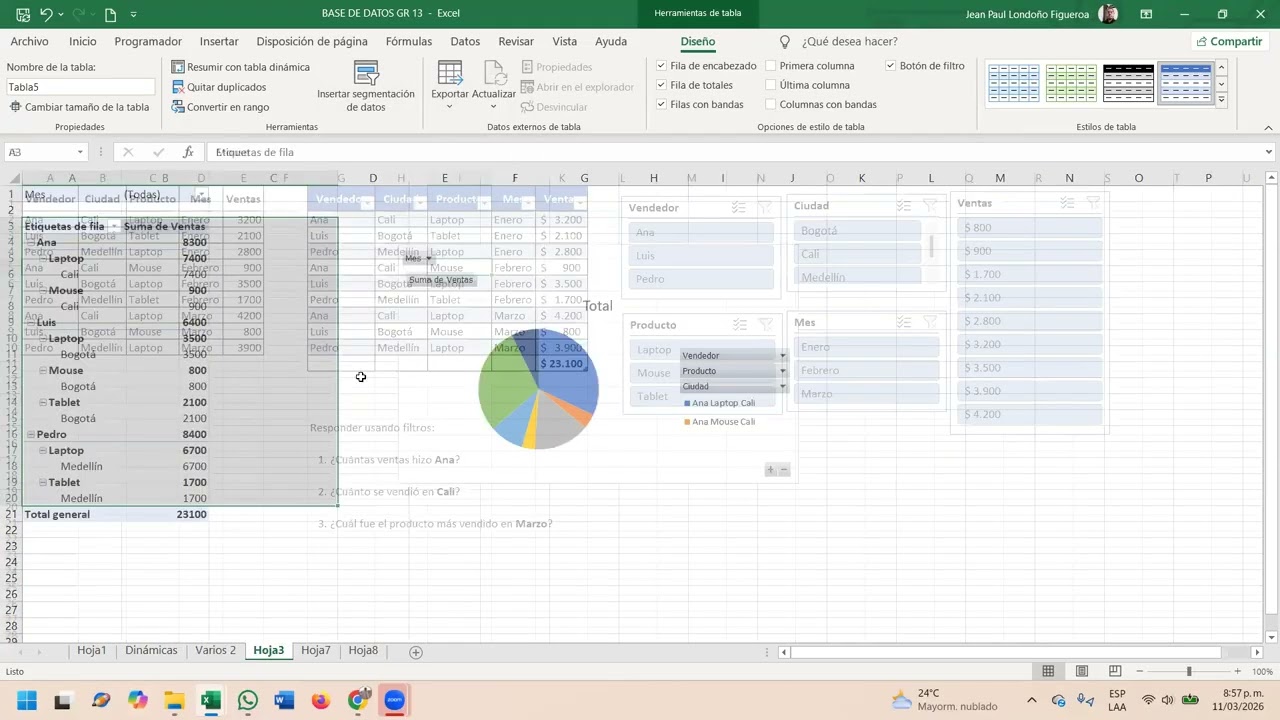Open the Varios 2 sheet tab
The height and width of the screenshot is (720, 1280).
coord(215,650)
